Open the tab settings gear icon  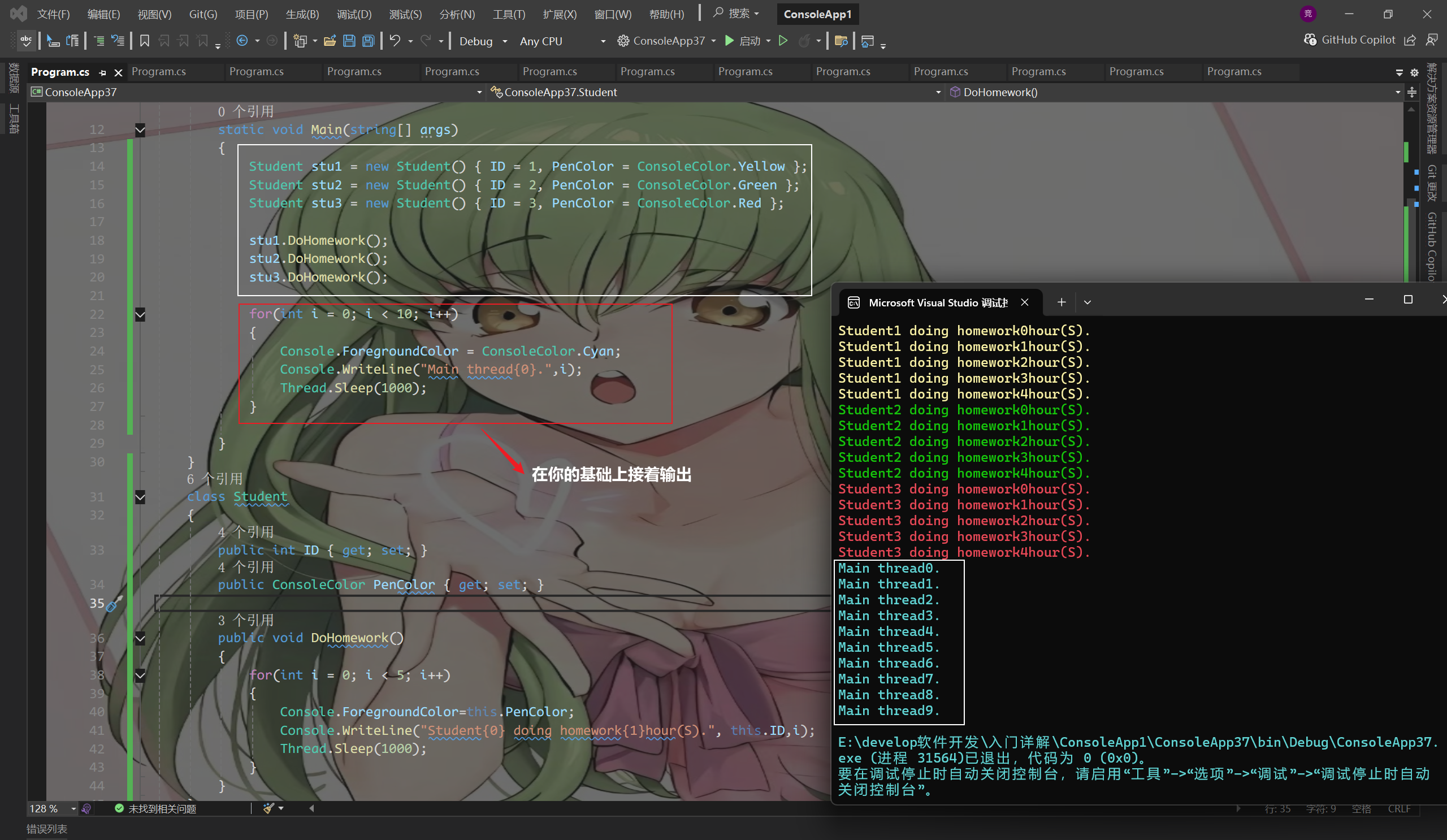tap(1414, 72)
